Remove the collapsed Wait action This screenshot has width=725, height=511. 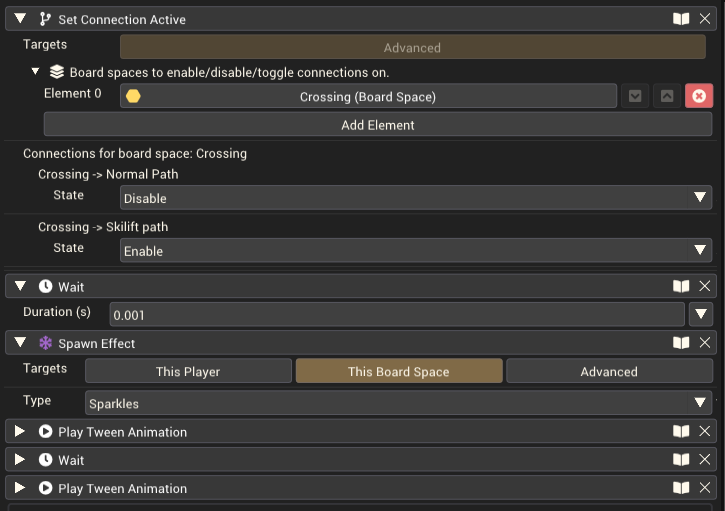pyautogui.click(x=705, y=460)
